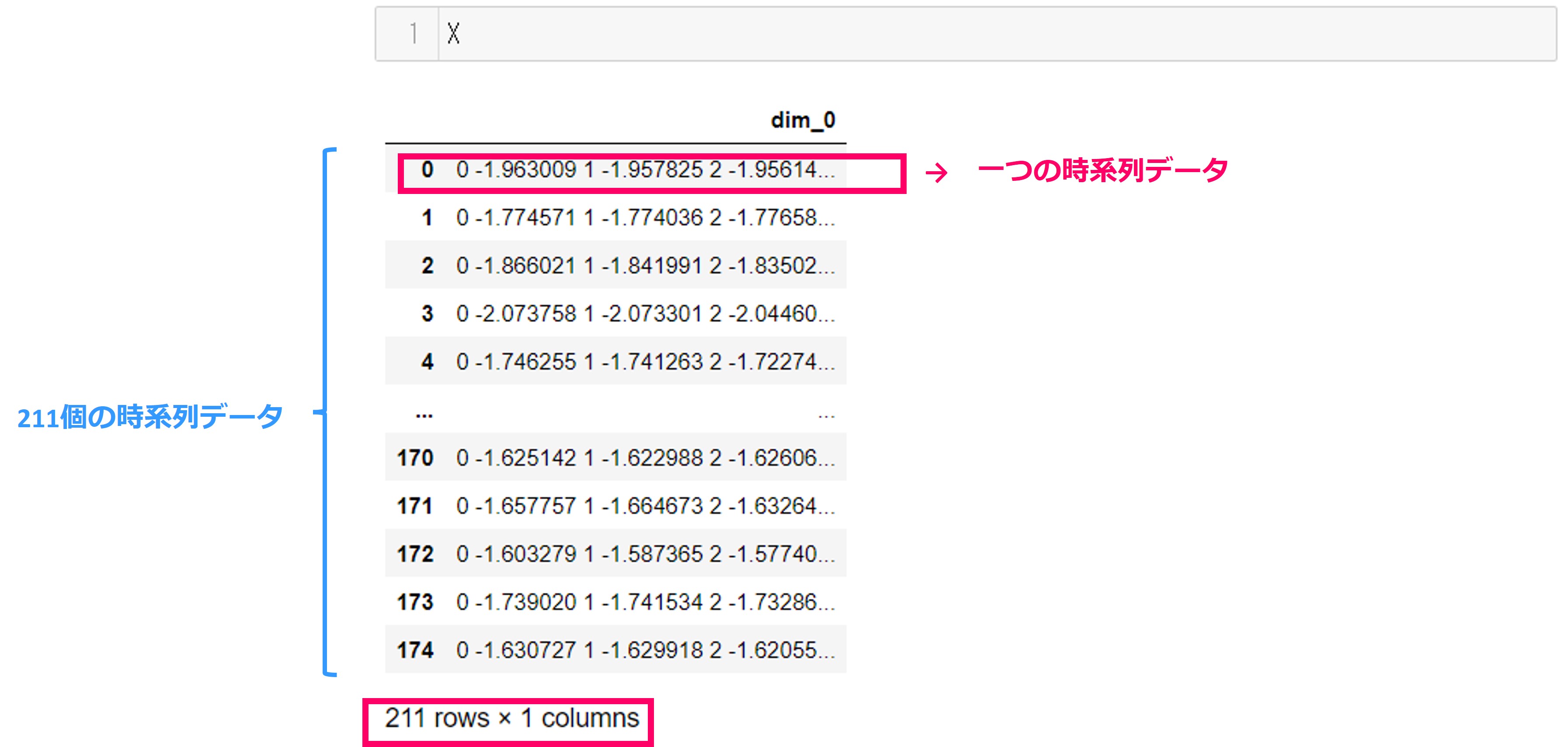Select row 171 value starting with -1.657757
This screenshot has height=747, width=1568.
pos(645,506)
